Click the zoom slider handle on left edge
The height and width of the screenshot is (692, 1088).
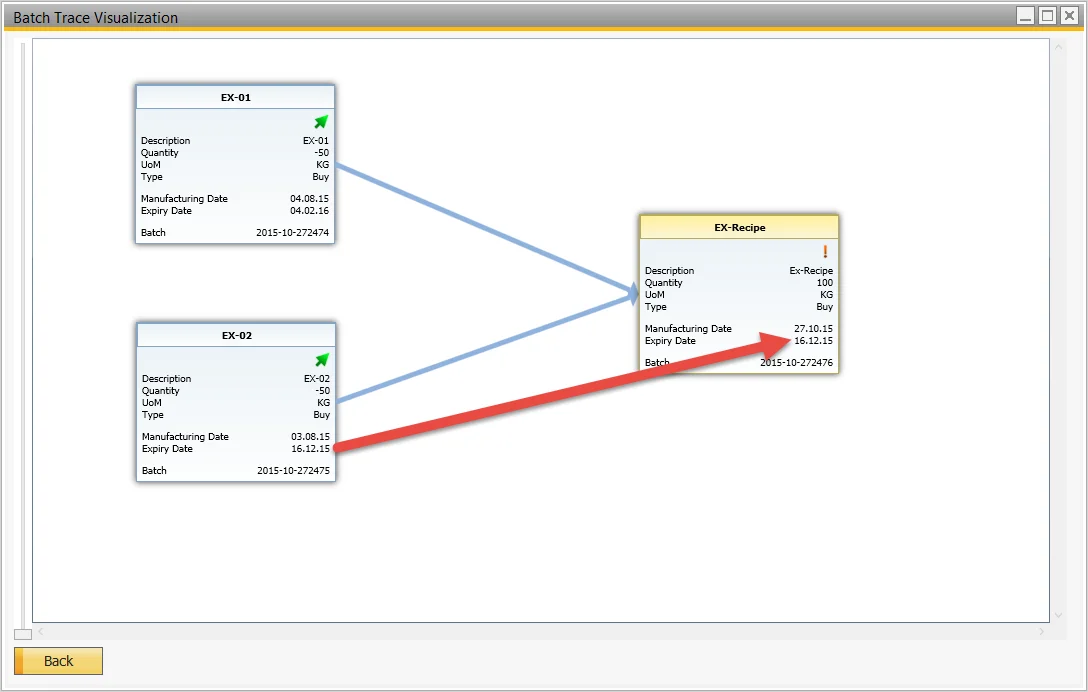(x=23, y=634)
